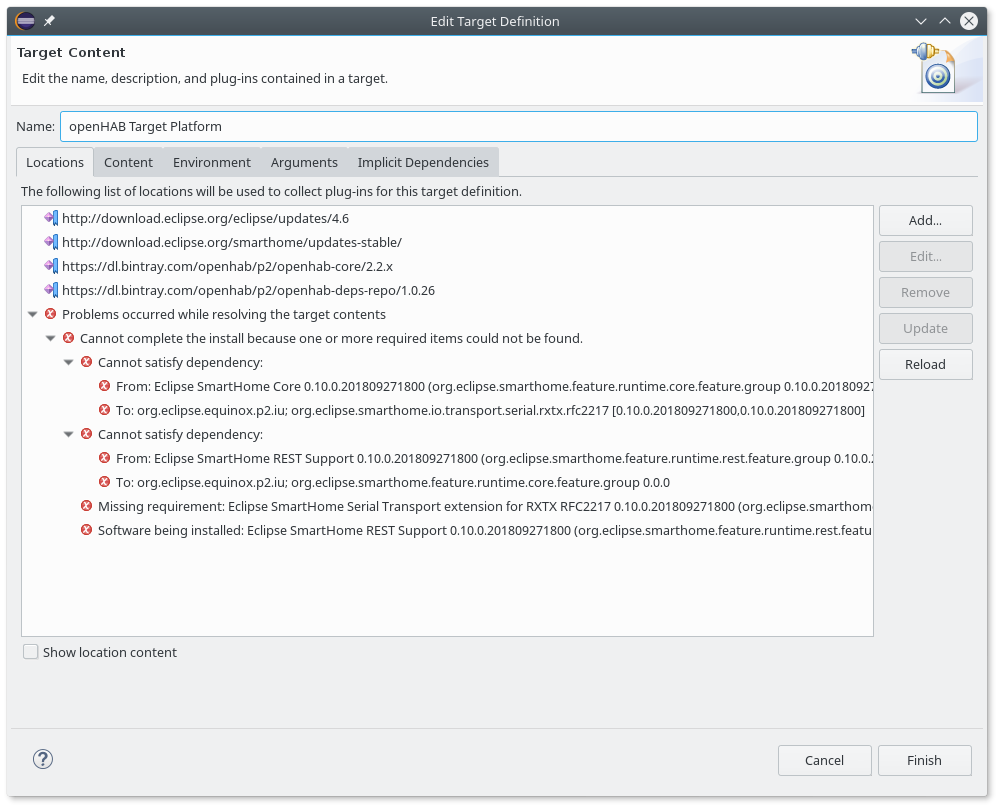Go to the Implicit Dependencies tab
1000x809 pixels.
[x=423, y=163]
